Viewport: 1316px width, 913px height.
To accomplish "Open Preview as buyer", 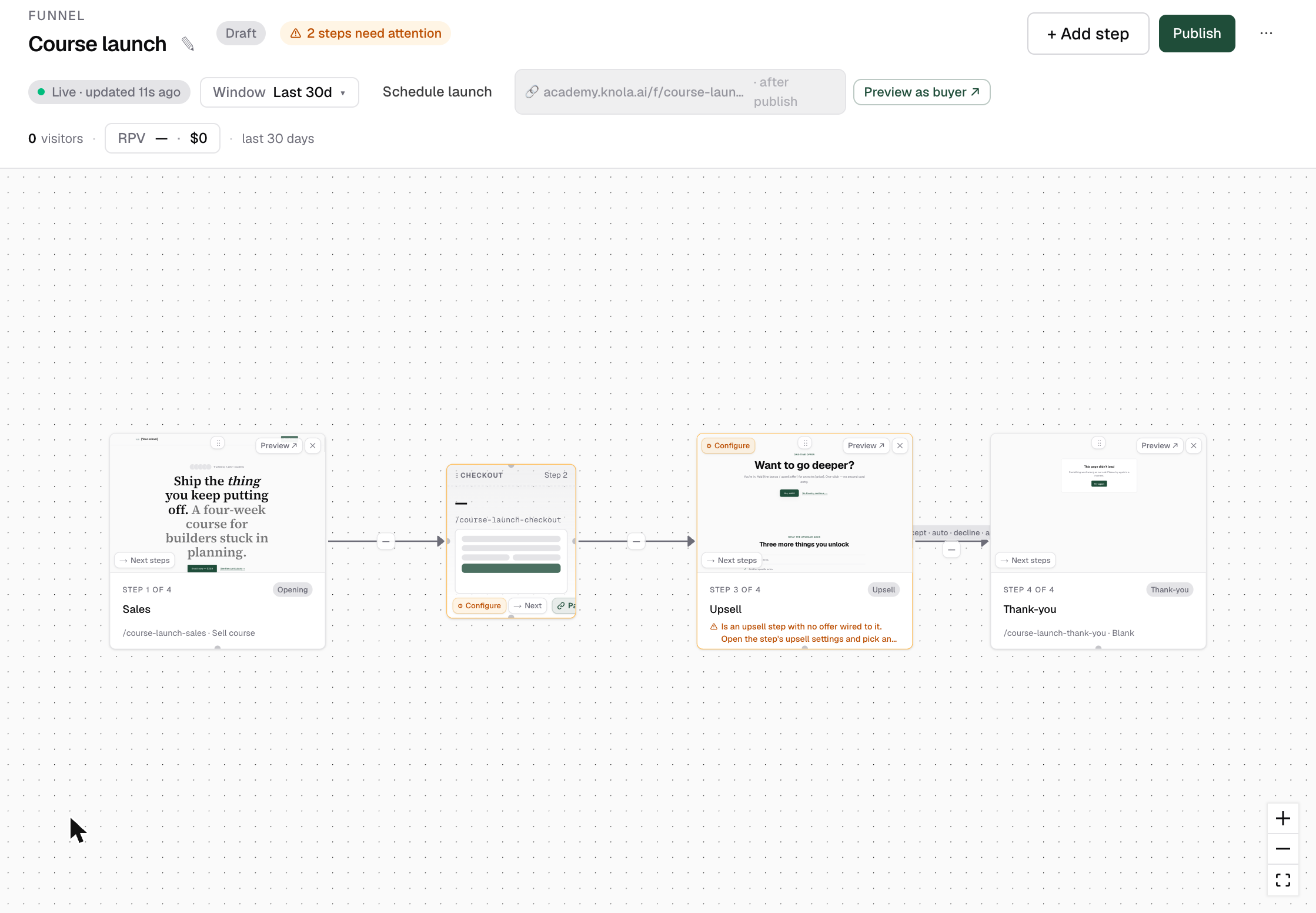I will coord(921,92).
